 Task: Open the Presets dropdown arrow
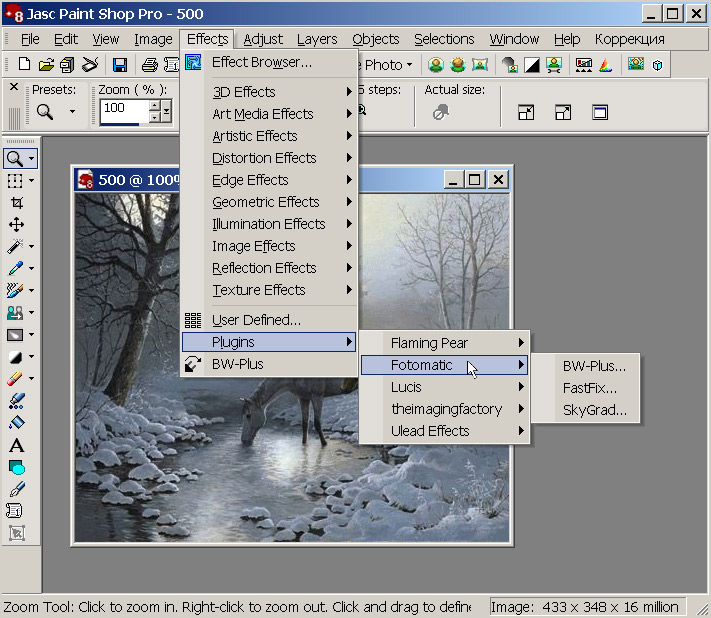click(72, 112)
